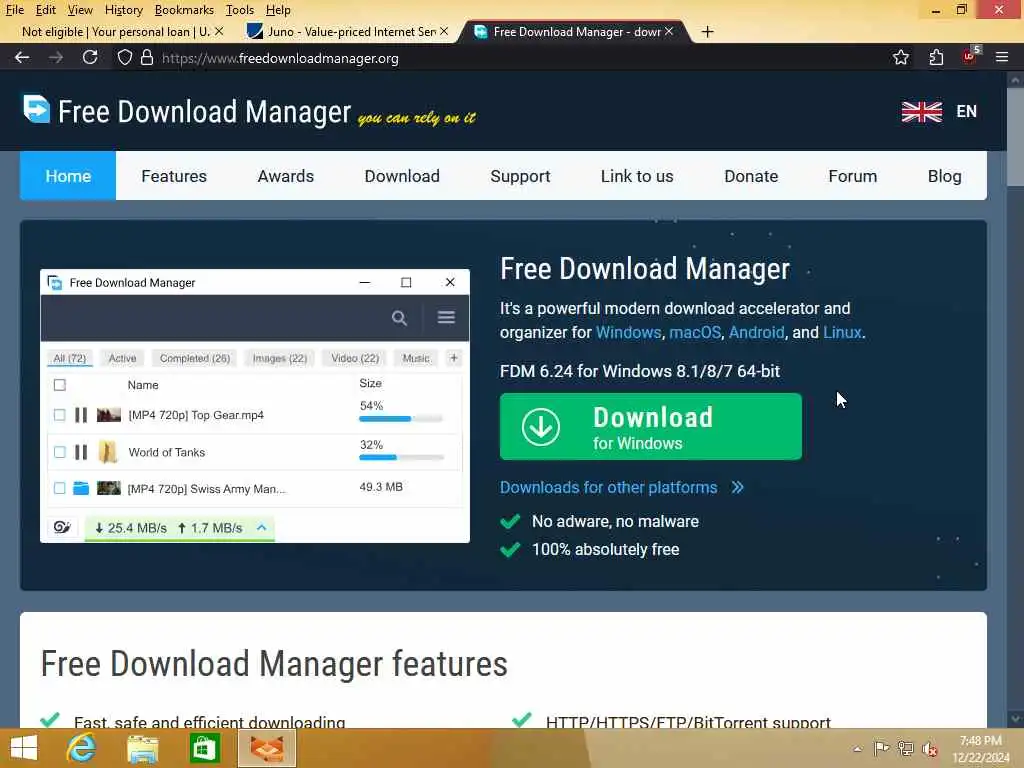Follow the Android link
Viewport: 1024px width, 768px height.
[x=756, y=332]
